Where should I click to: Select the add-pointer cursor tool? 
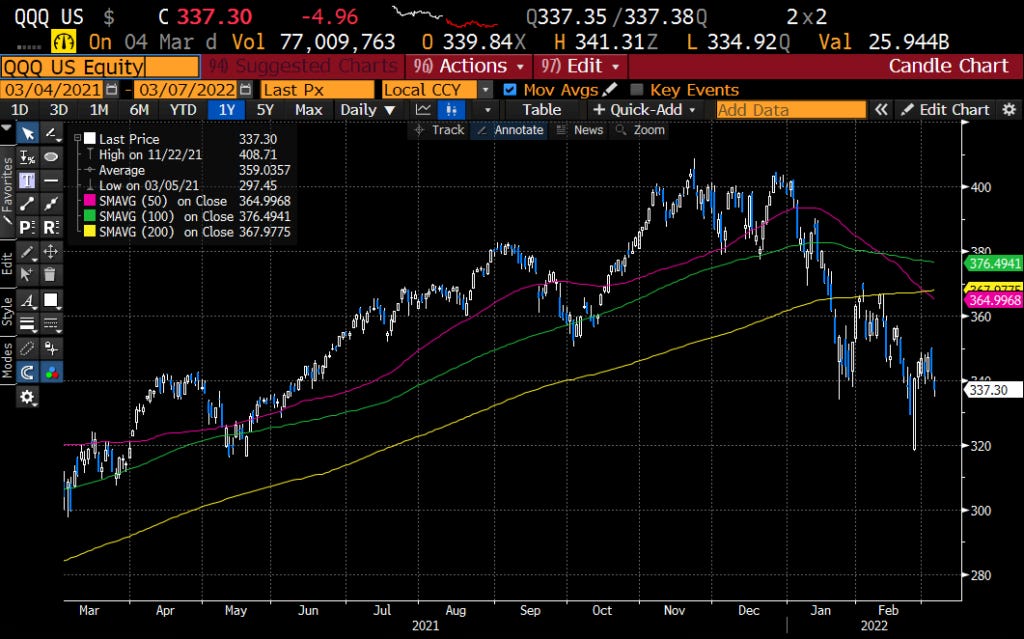[x=27, y=274]
